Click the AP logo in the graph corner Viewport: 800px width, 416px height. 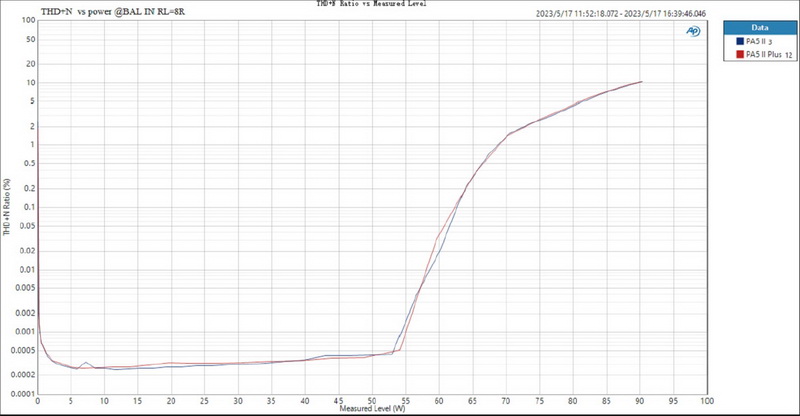coord(692,31)
